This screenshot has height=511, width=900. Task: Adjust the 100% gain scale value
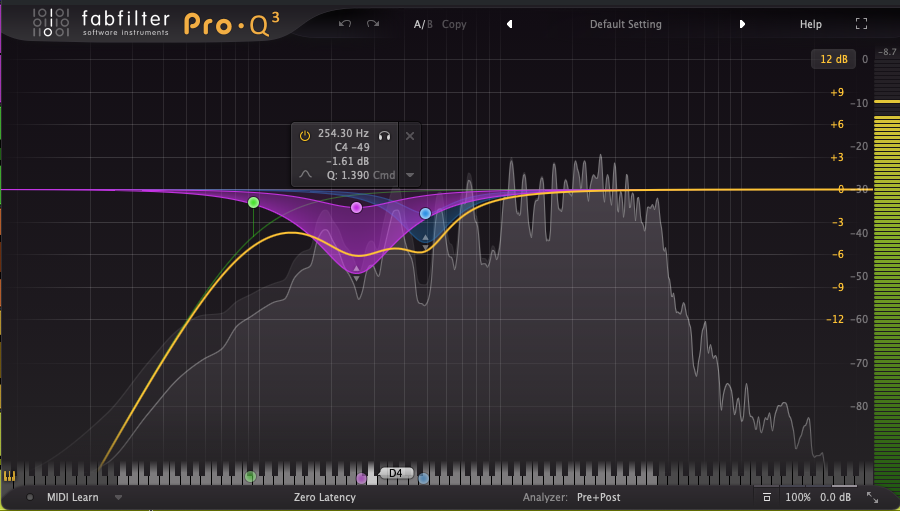[798, 497]
